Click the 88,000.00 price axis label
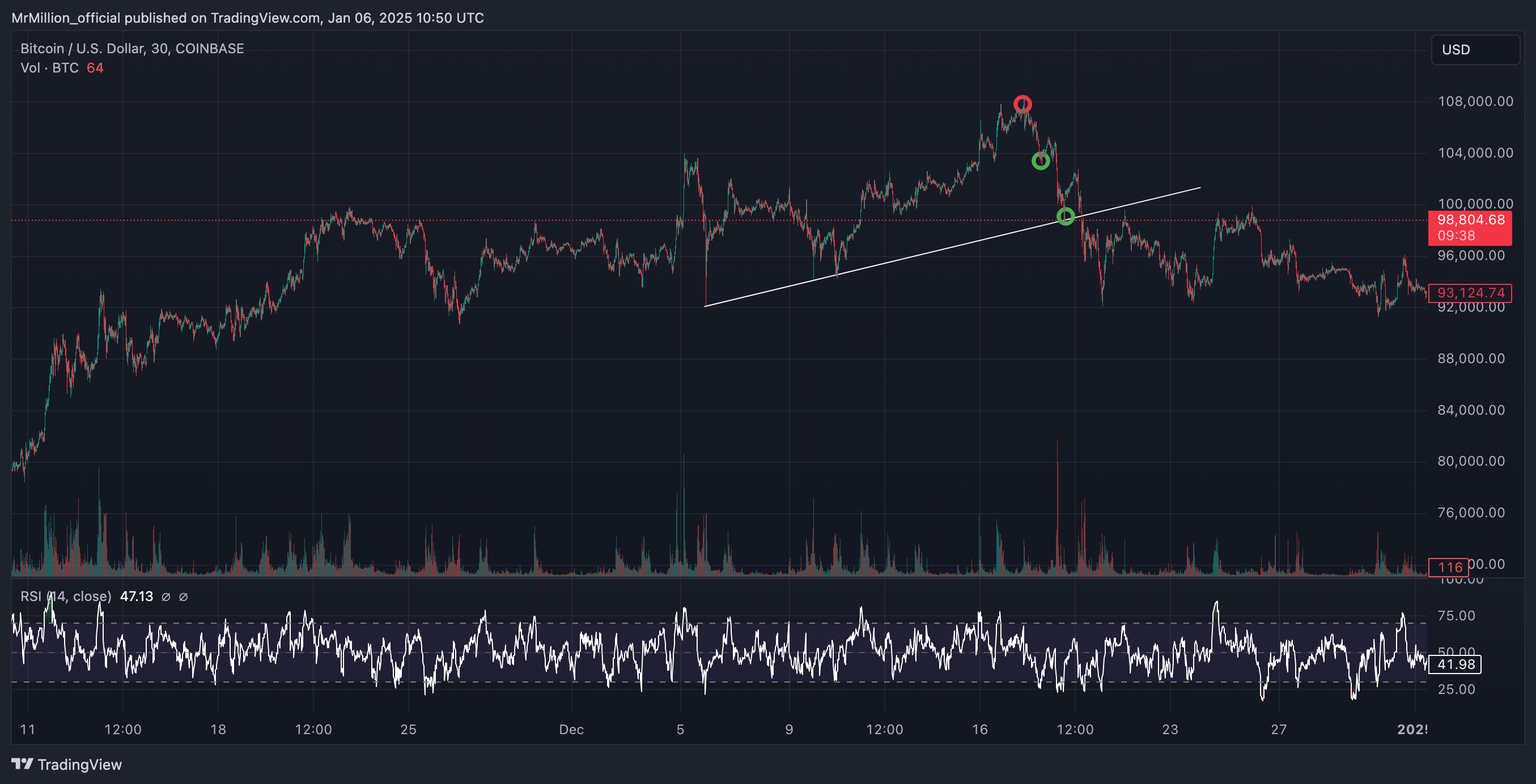 click(x=1471, y=359)
